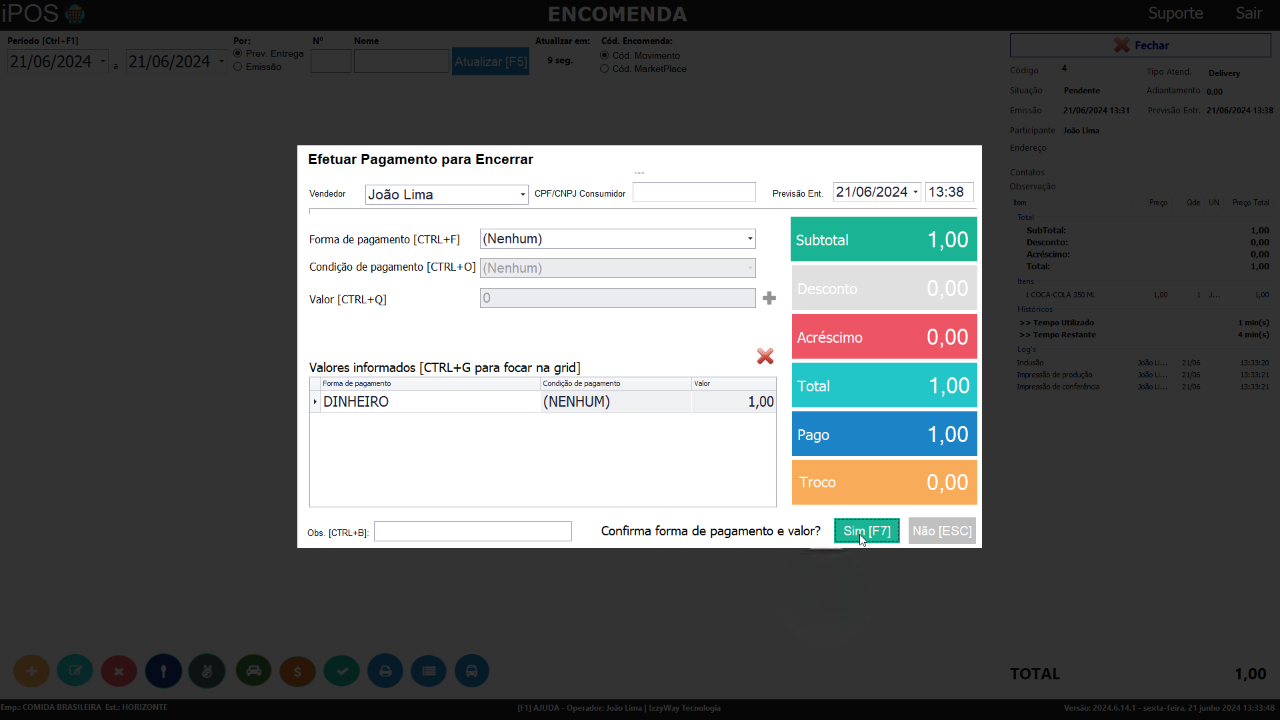
Task: Click the Nome filter input field
Action: 402,61
